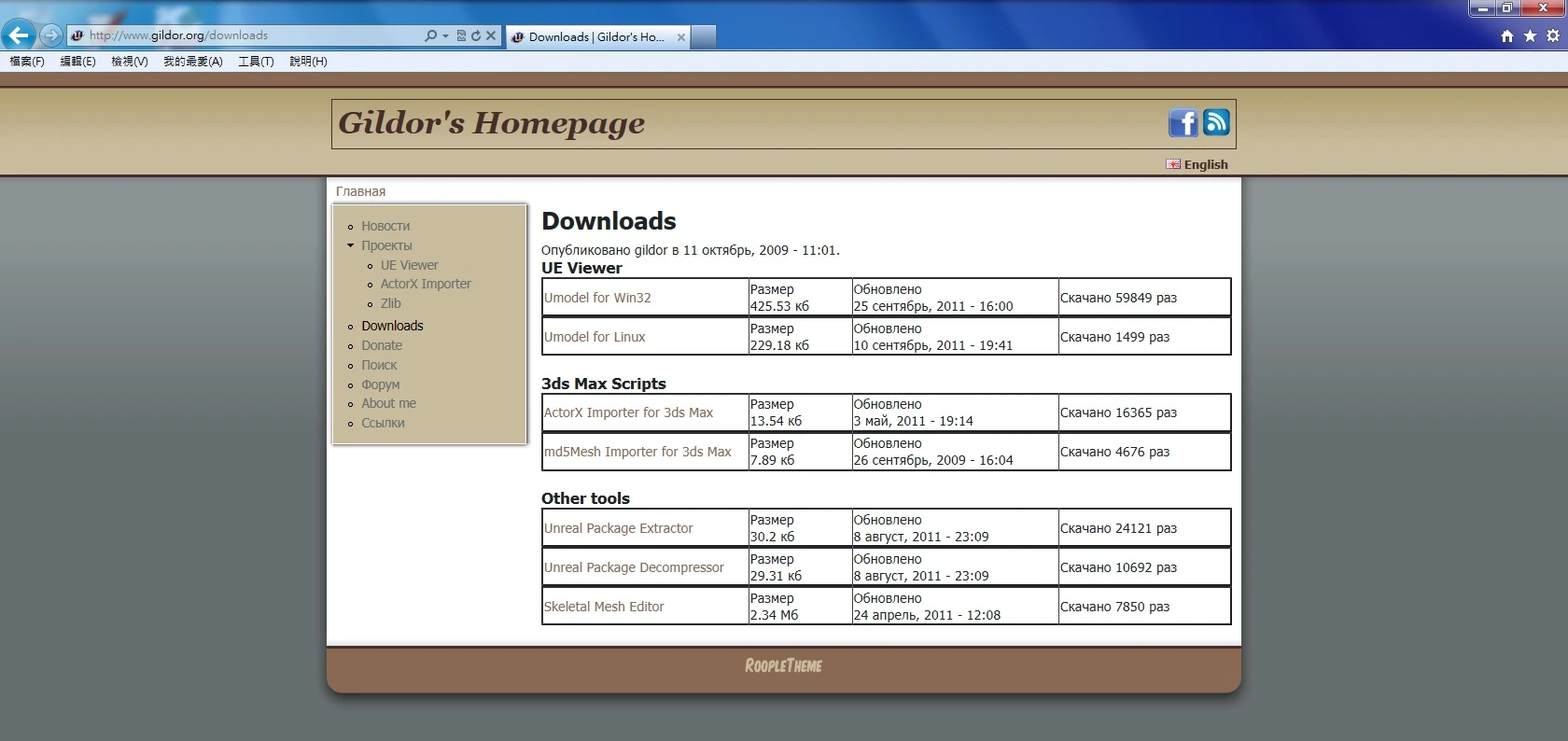This screenshot has height=741, width=1568.
Task: Open Ссылки in the sidebar
Action: (x=383, y=423)
